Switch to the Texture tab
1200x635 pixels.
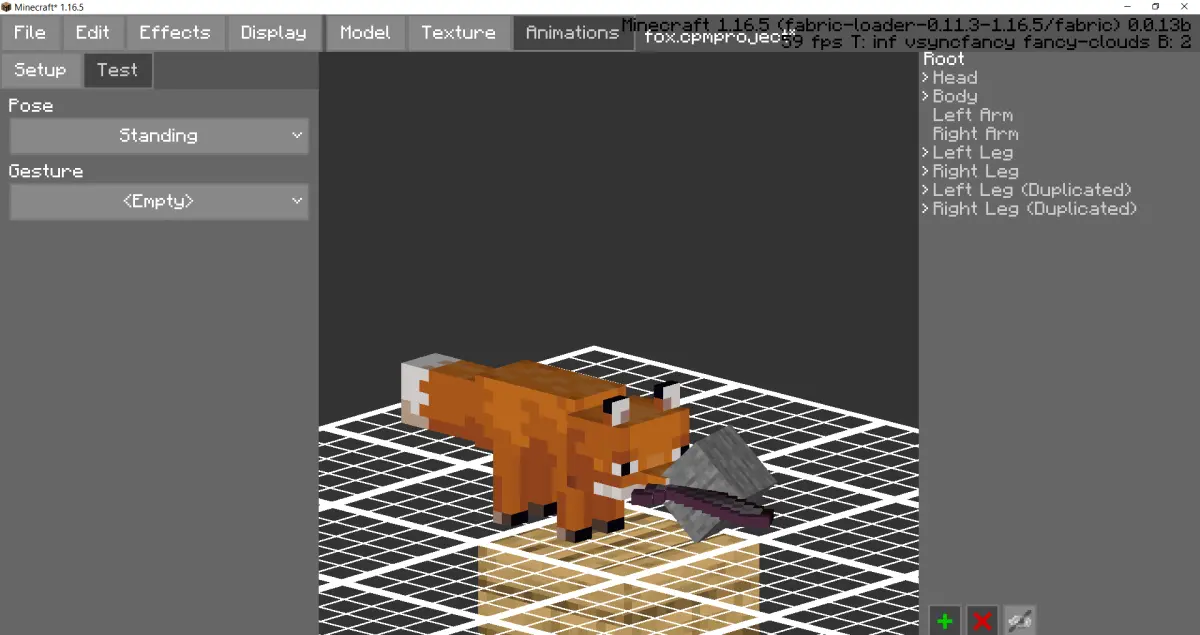458,33
